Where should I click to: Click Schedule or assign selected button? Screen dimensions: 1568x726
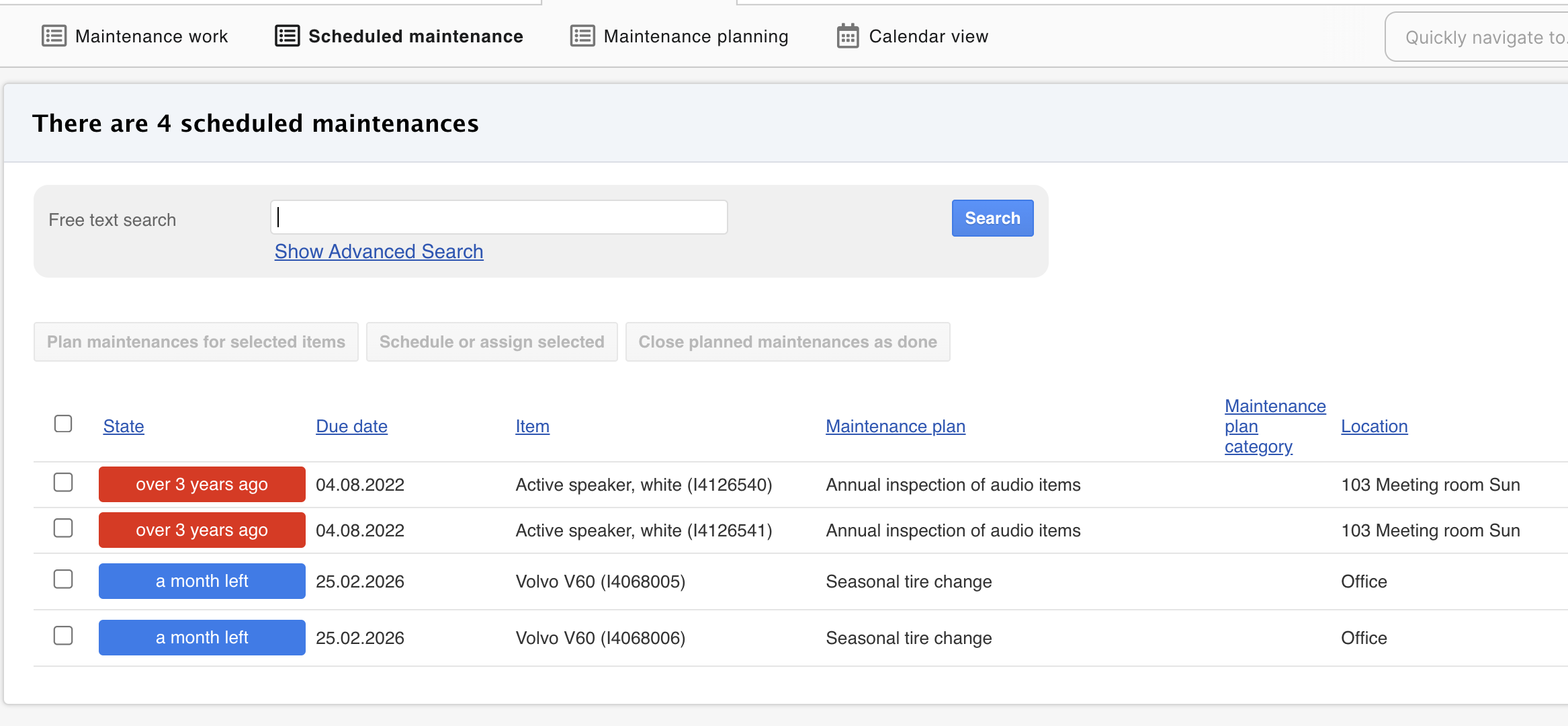tap(491, 341)
